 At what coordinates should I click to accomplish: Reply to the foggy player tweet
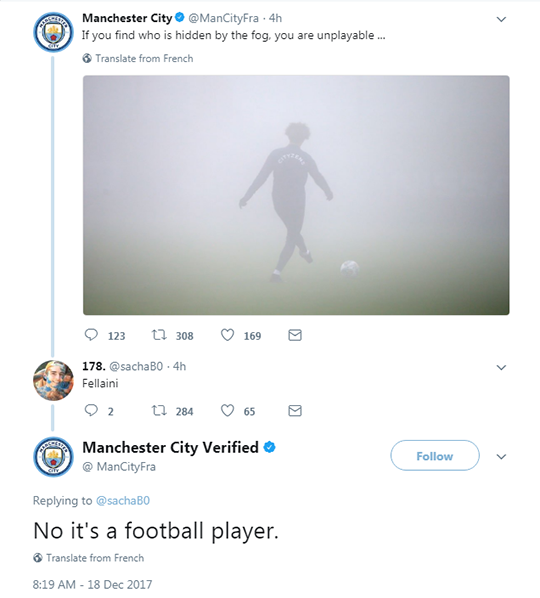point(91,335)
